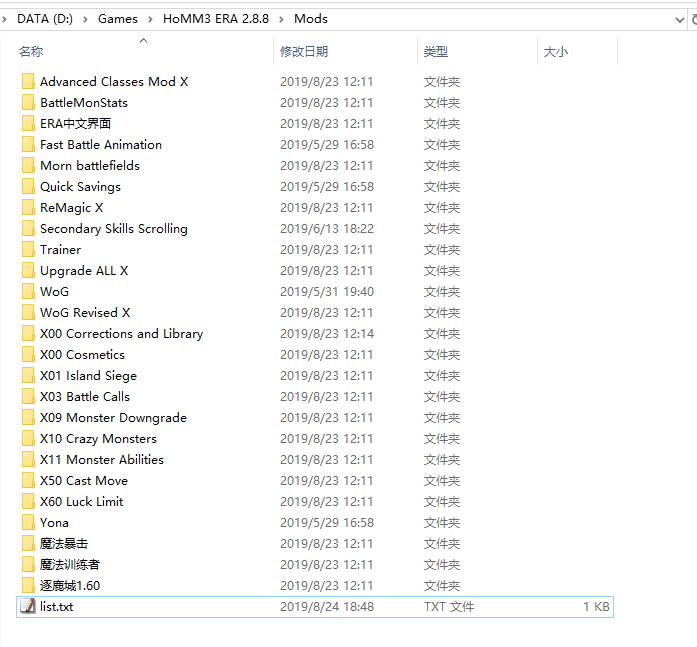This screenshot has width=697, height=647.
Task: Click the date 2019/6/13 18:22
Action: pos(327,228)
